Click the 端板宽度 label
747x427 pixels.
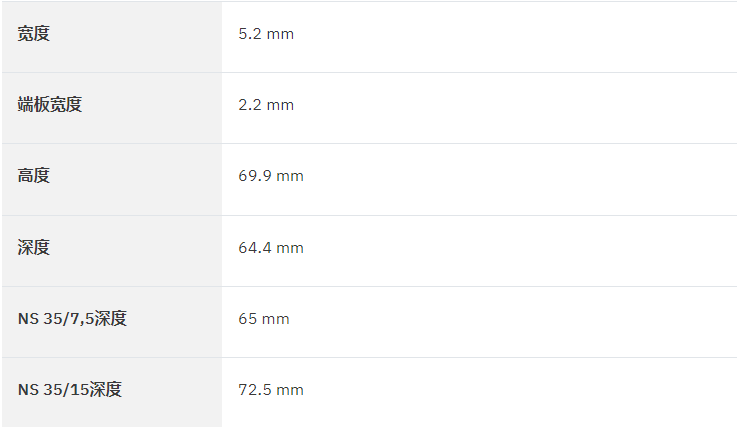[50, 104]
